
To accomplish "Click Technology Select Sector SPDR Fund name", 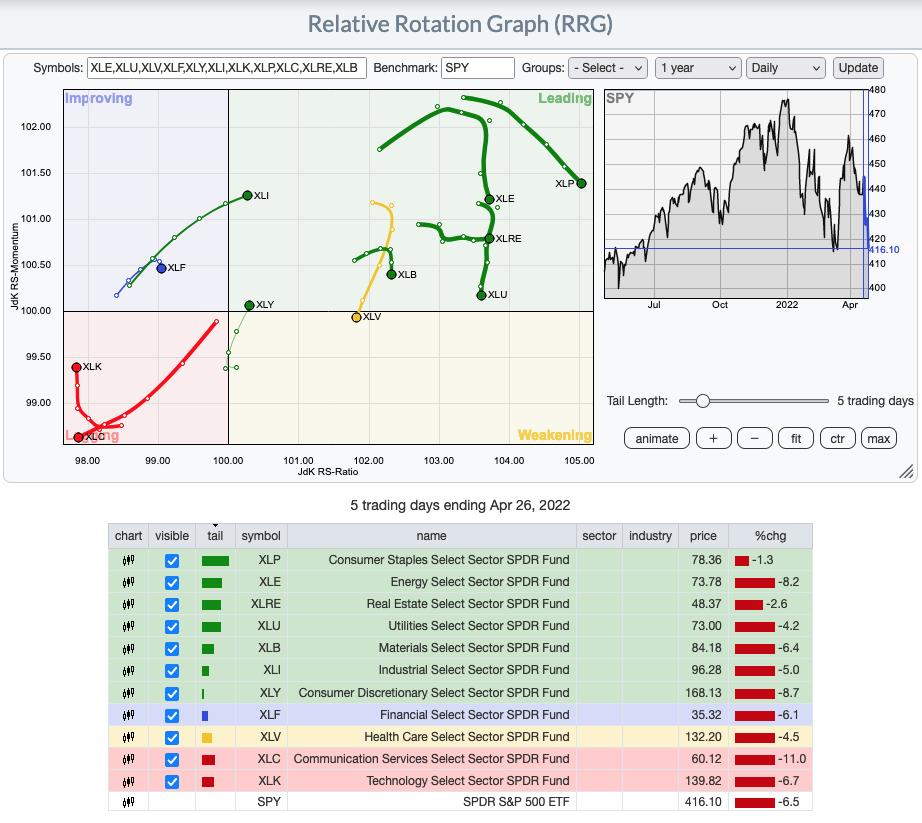I will tap(468, 781).
